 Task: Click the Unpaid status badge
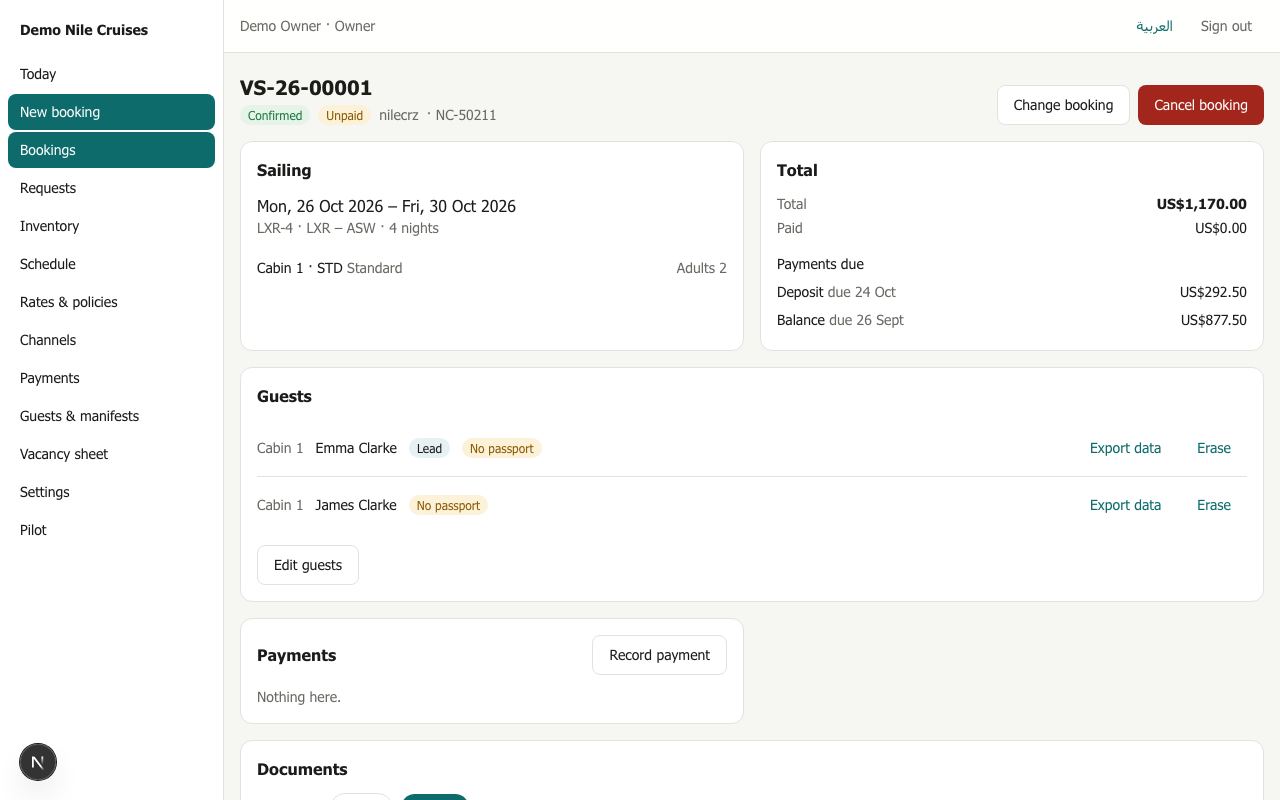[x=344, y=116]
